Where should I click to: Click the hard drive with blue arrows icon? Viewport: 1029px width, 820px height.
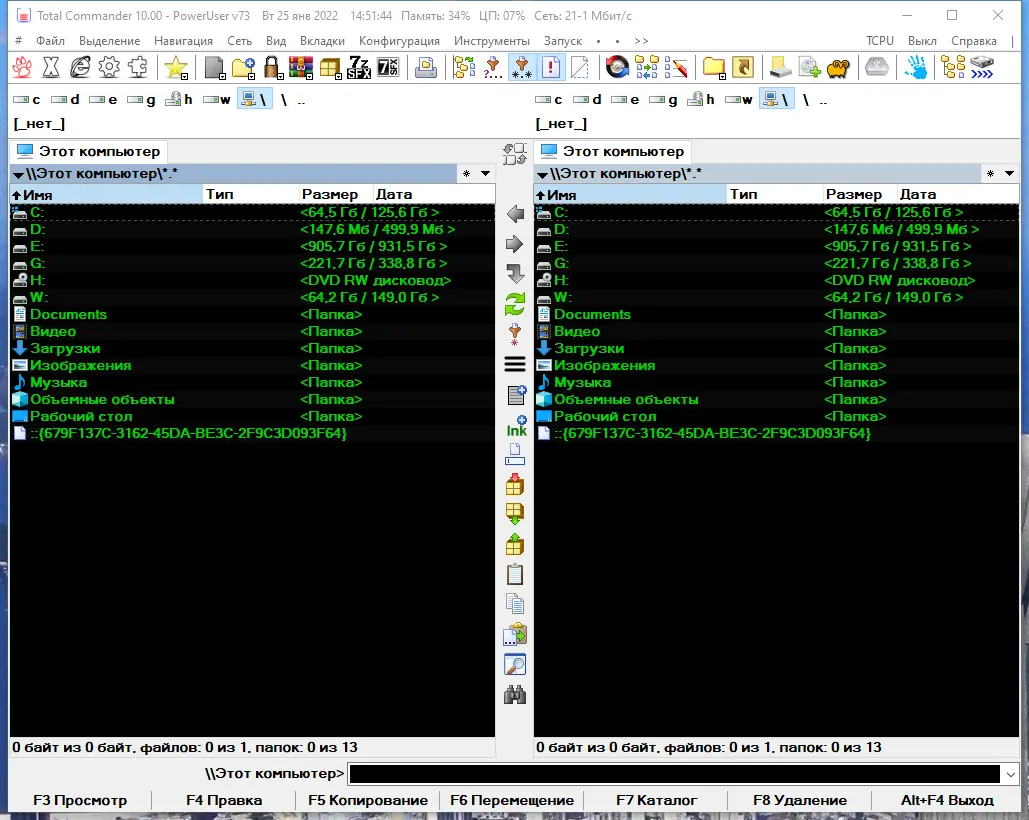click(x=982, y=67)
